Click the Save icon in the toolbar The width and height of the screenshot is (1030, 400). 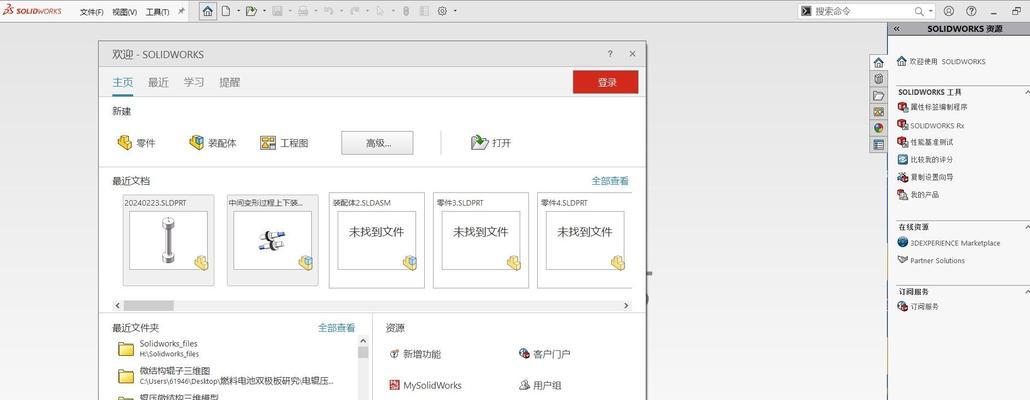[277, 11]
